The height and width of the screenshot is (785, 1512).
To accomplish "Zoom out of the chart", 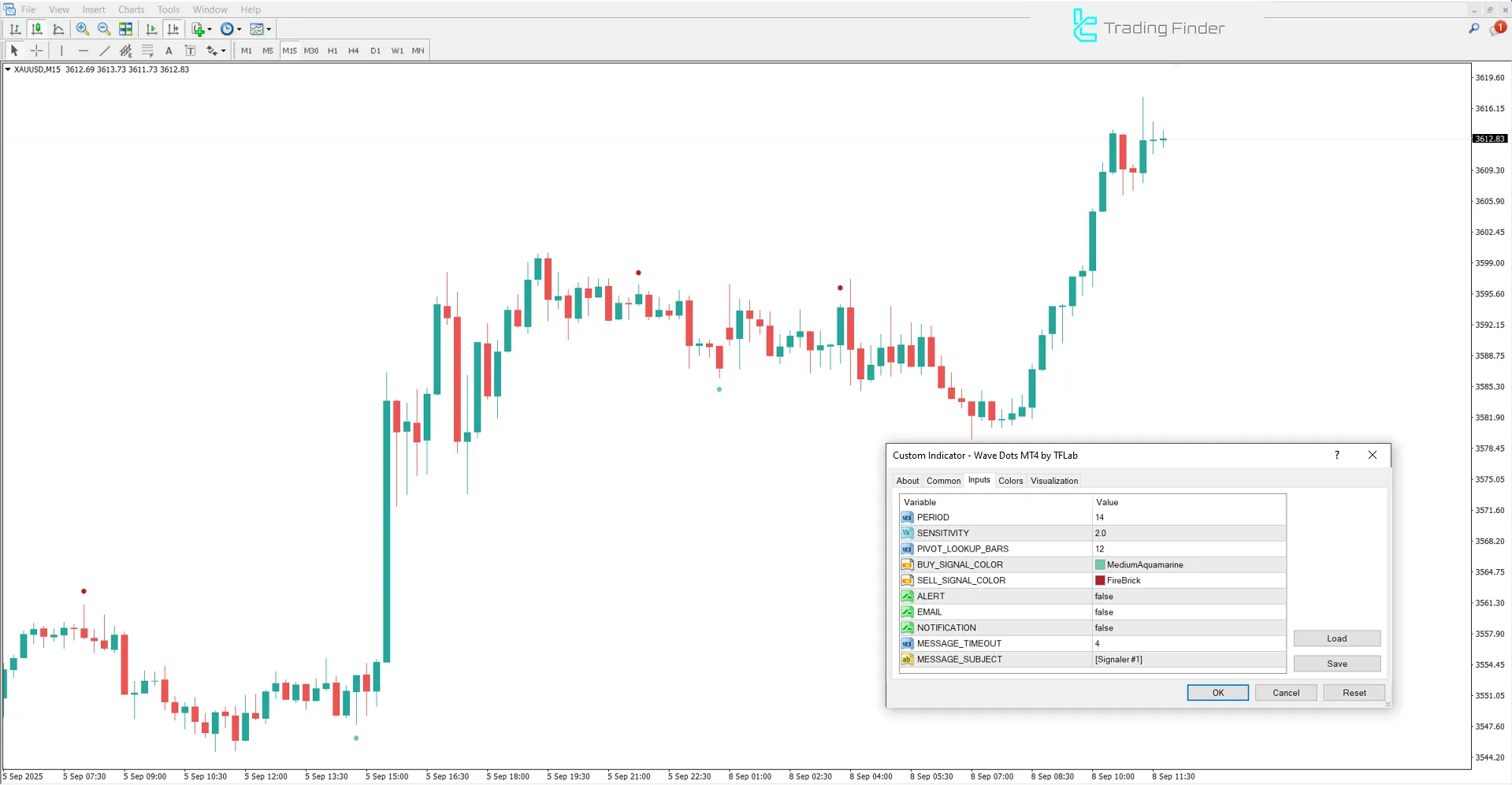I will click(103, 29).
